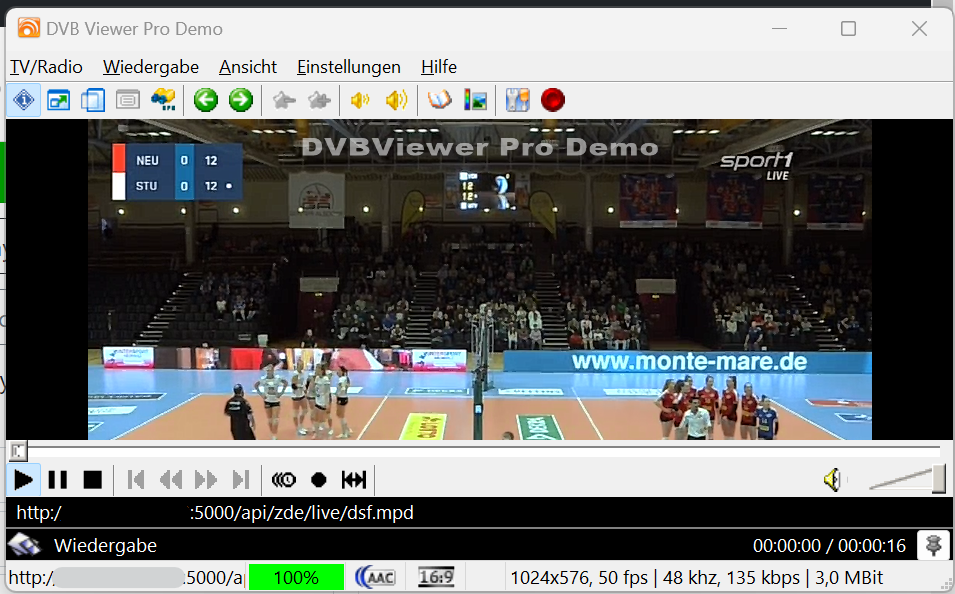Open the picture color settings icon
The height and width of the screenshot is (594, 955).
(475, 100)
